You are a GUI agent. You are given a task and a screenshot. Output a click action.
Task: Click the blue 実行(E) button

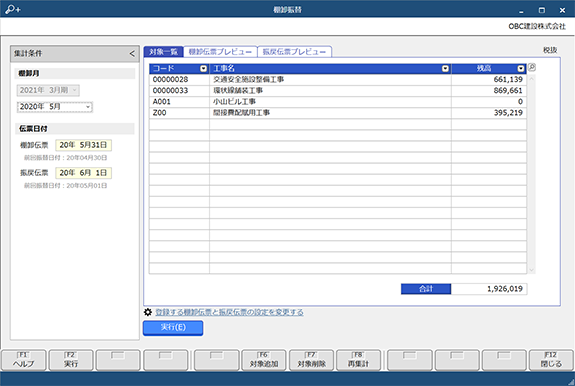click(x=173, y=328)
